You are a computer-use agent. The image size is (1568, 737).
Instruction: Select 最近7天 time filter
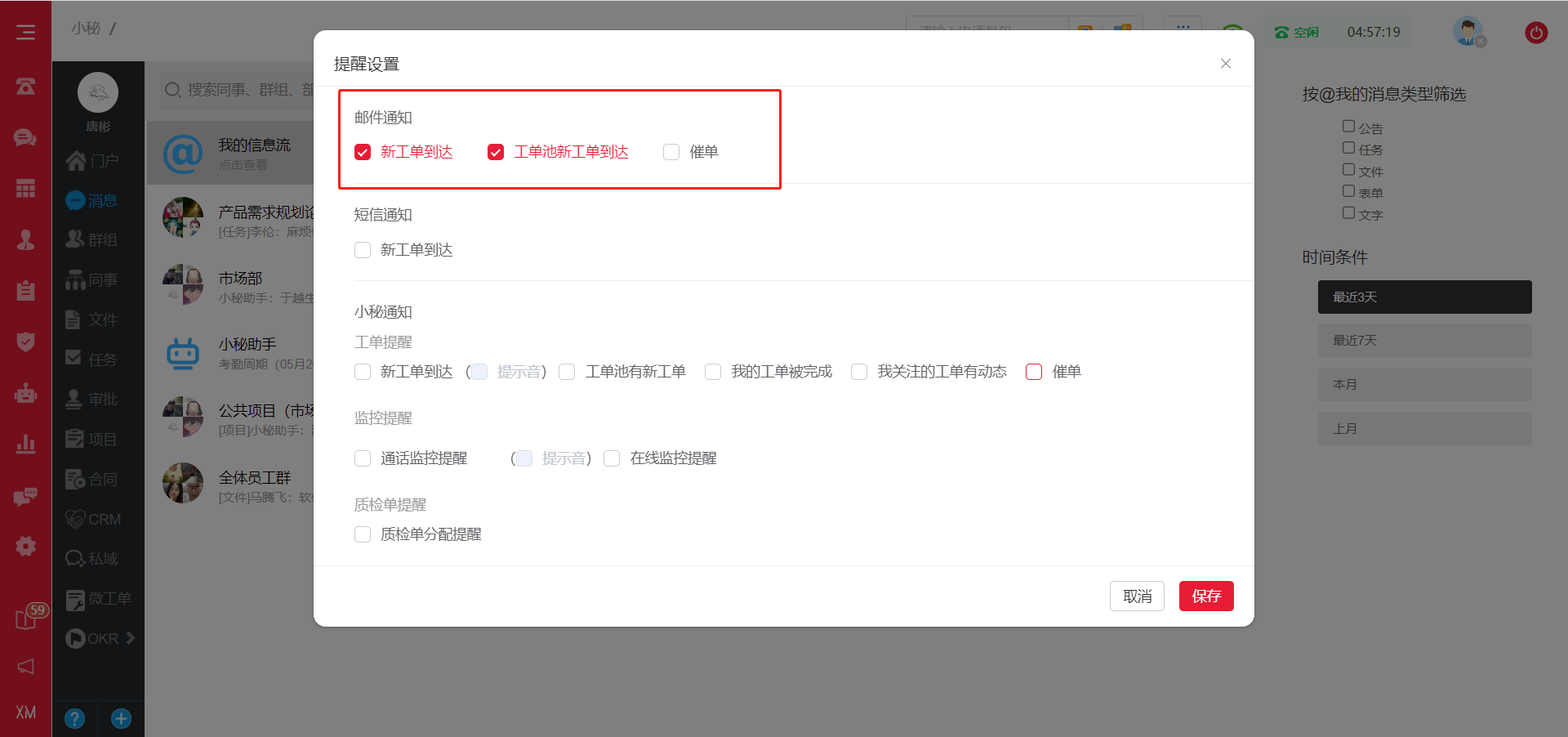(x=1424, y=341)
